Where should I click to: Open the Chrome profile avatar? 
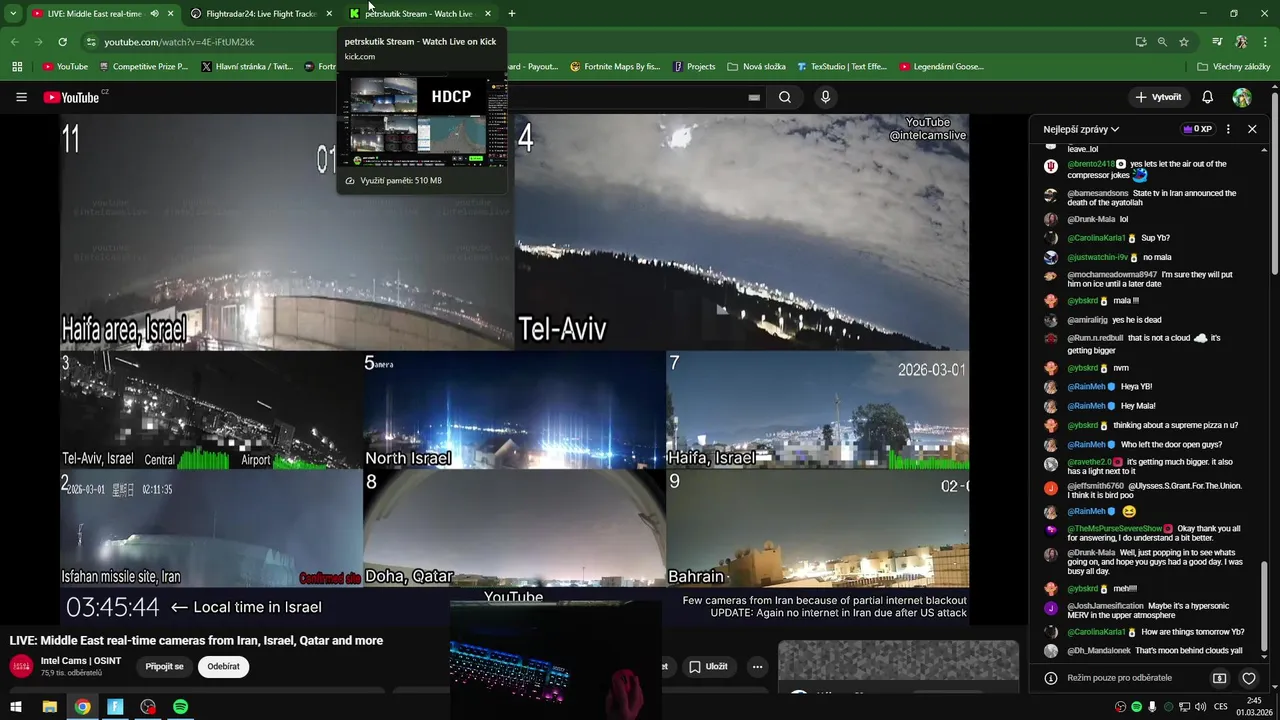click(x=1241, y=42)
